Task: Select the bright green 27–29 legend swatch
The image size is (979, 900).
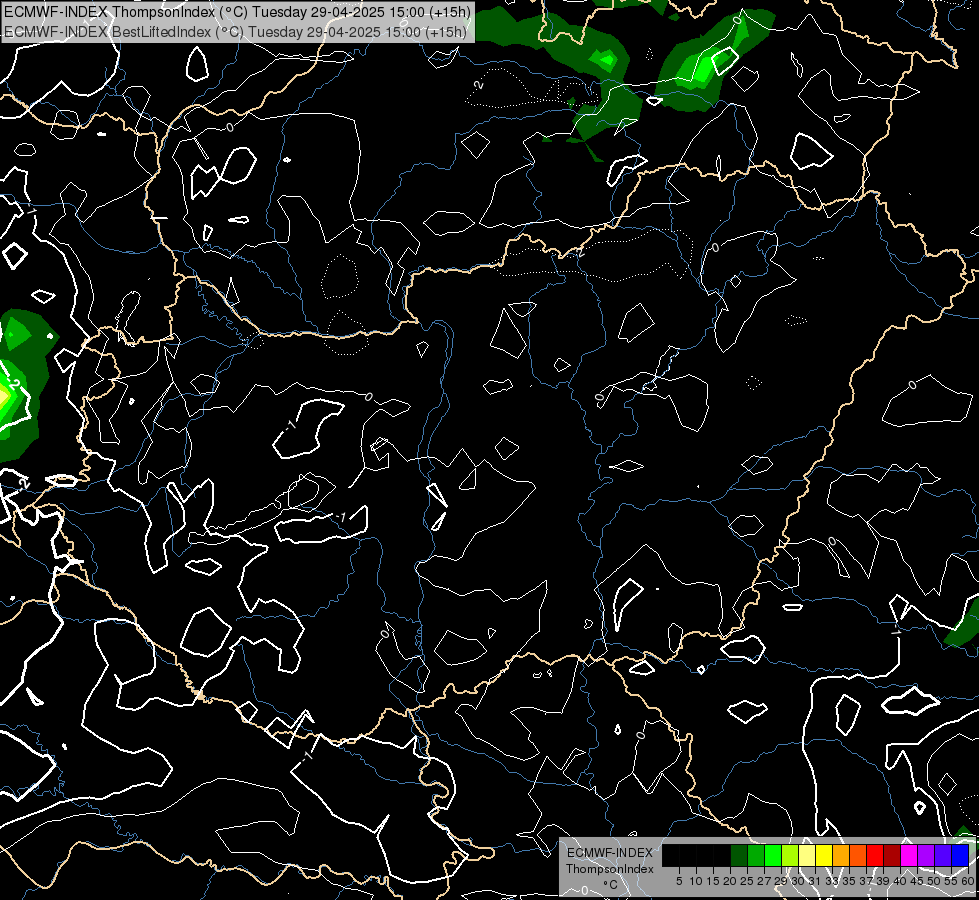Action: pyautogui.click(x=773, y=855)
